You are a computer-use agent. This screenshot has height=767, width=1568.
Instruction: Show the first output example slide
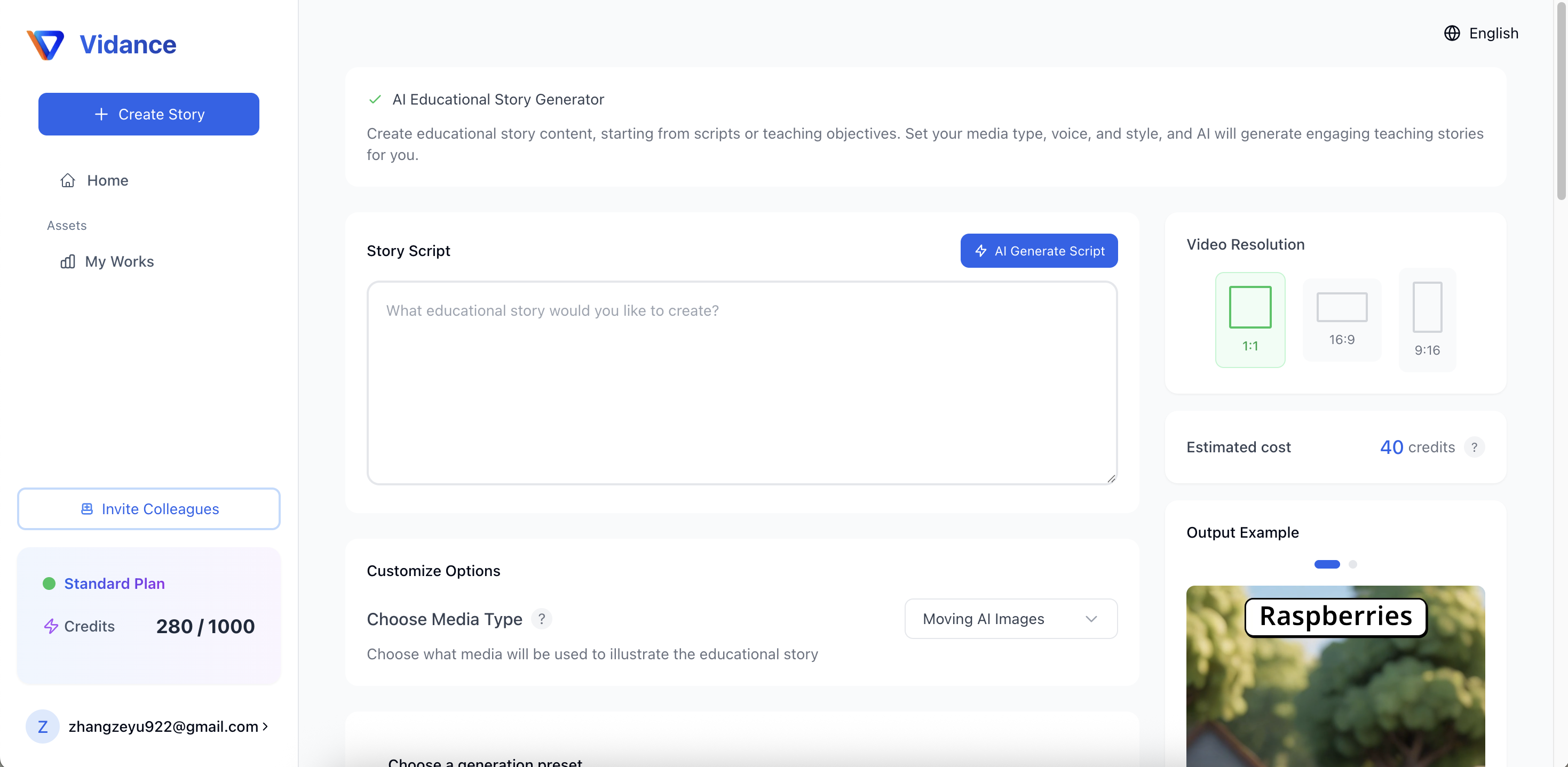1326,564
